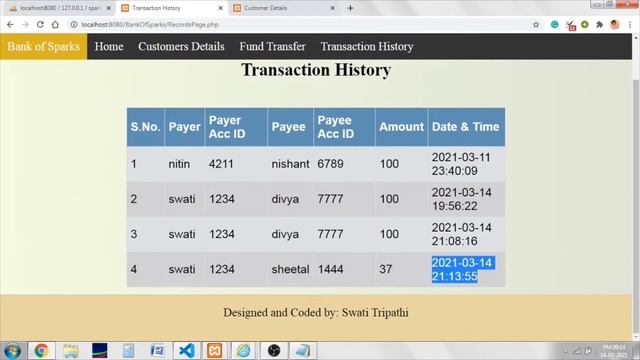Click the Amount column header
Image resolution: width=640 pixels, height=360 pixels.
pyautogui.click(x=402, y=127)
